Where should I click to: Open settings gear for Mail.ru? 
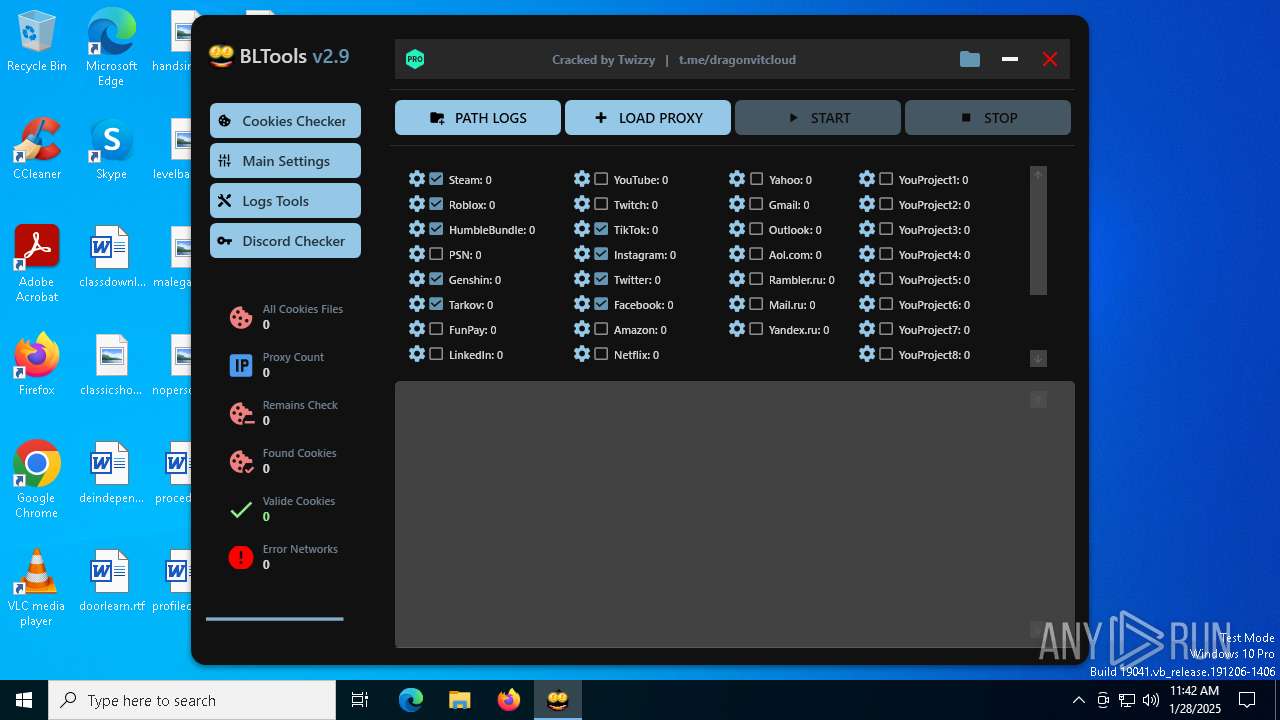[x=737, y=304]
